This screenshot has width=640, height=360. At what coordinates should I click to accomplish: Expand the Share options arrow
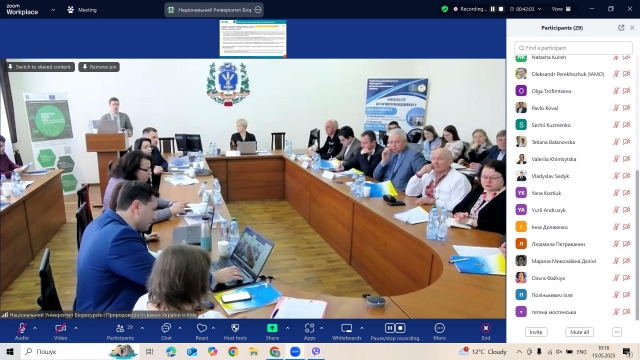[287, 328]
